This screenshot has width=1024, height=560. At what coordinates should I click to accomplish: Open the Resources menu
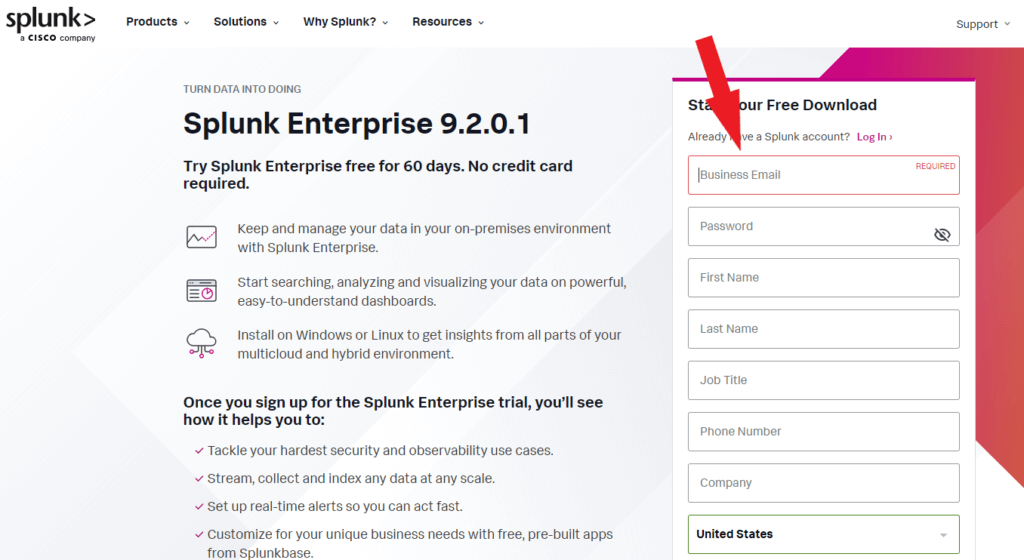click(x=448, y=22)
